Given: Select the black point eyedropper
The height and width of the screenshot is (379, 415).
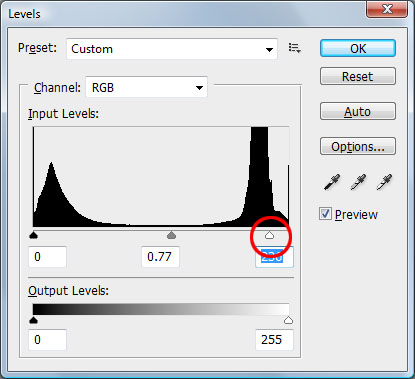Looking at the screenshot, I should tap(332, 182).
